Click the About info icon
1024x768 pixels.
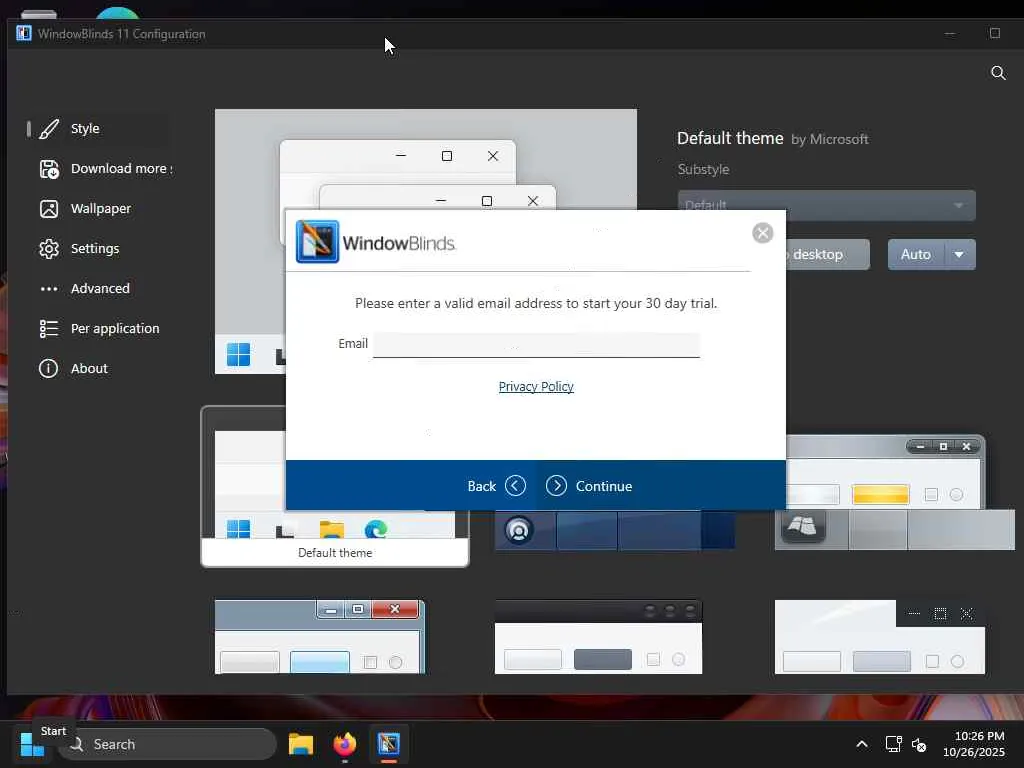pyautogui.click(x=48, y=368)
